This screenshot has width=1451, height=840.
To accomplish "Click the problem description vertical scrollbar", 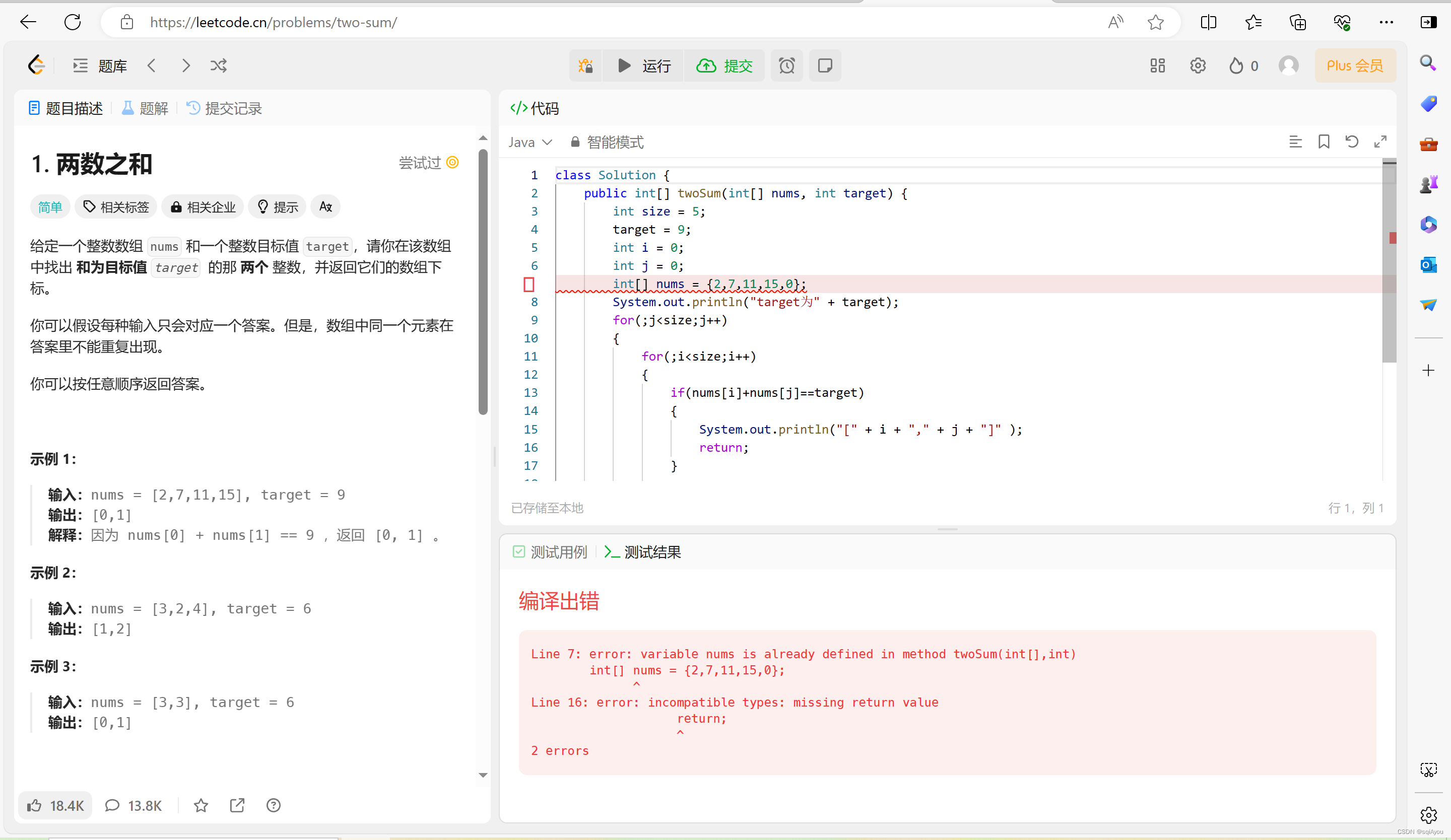I will [x=483, y=282].
